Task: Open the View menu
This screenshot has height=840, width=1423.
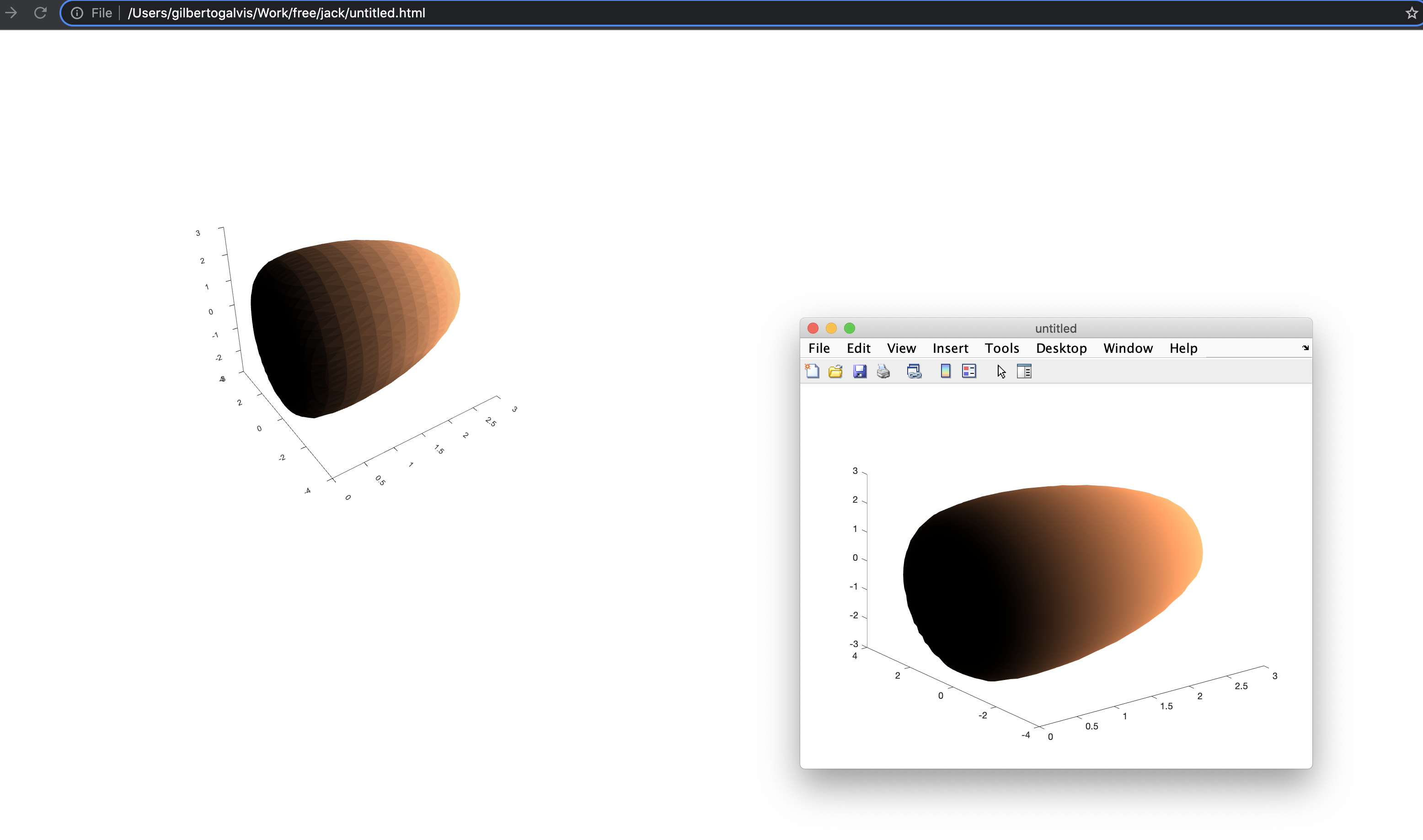Action: coord(901,348)
